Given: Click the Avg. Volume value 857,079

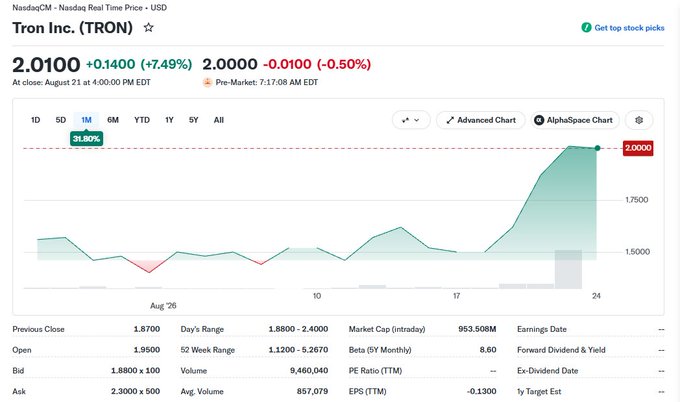Looking at the screenshot, I should point(312,392).
